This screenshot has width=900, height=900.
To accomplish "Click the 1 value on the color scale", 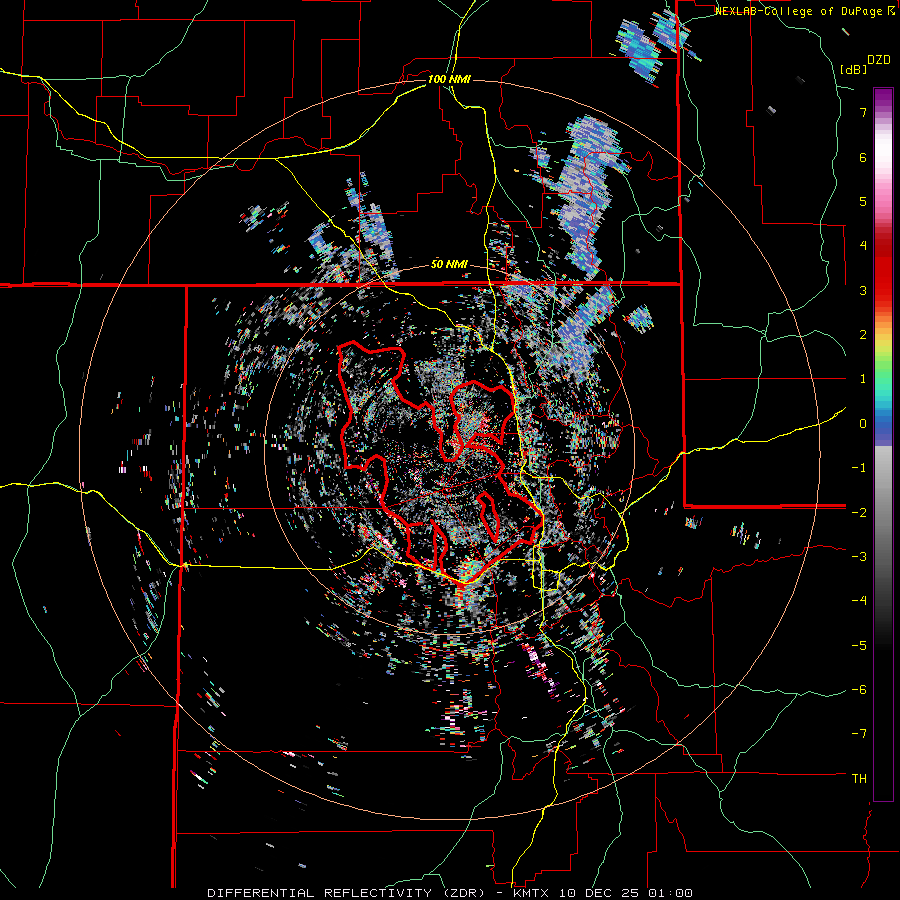I will (x=863, y=379).
